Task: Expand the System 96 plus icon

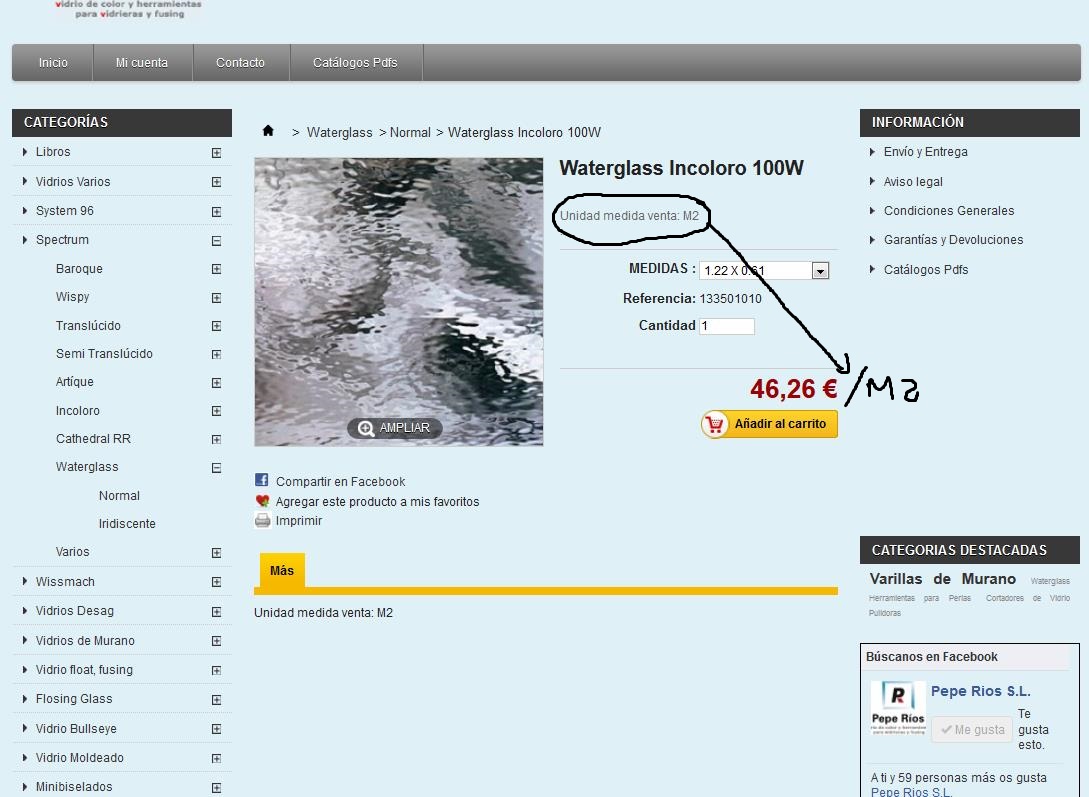Action: [x=217, y=212]
